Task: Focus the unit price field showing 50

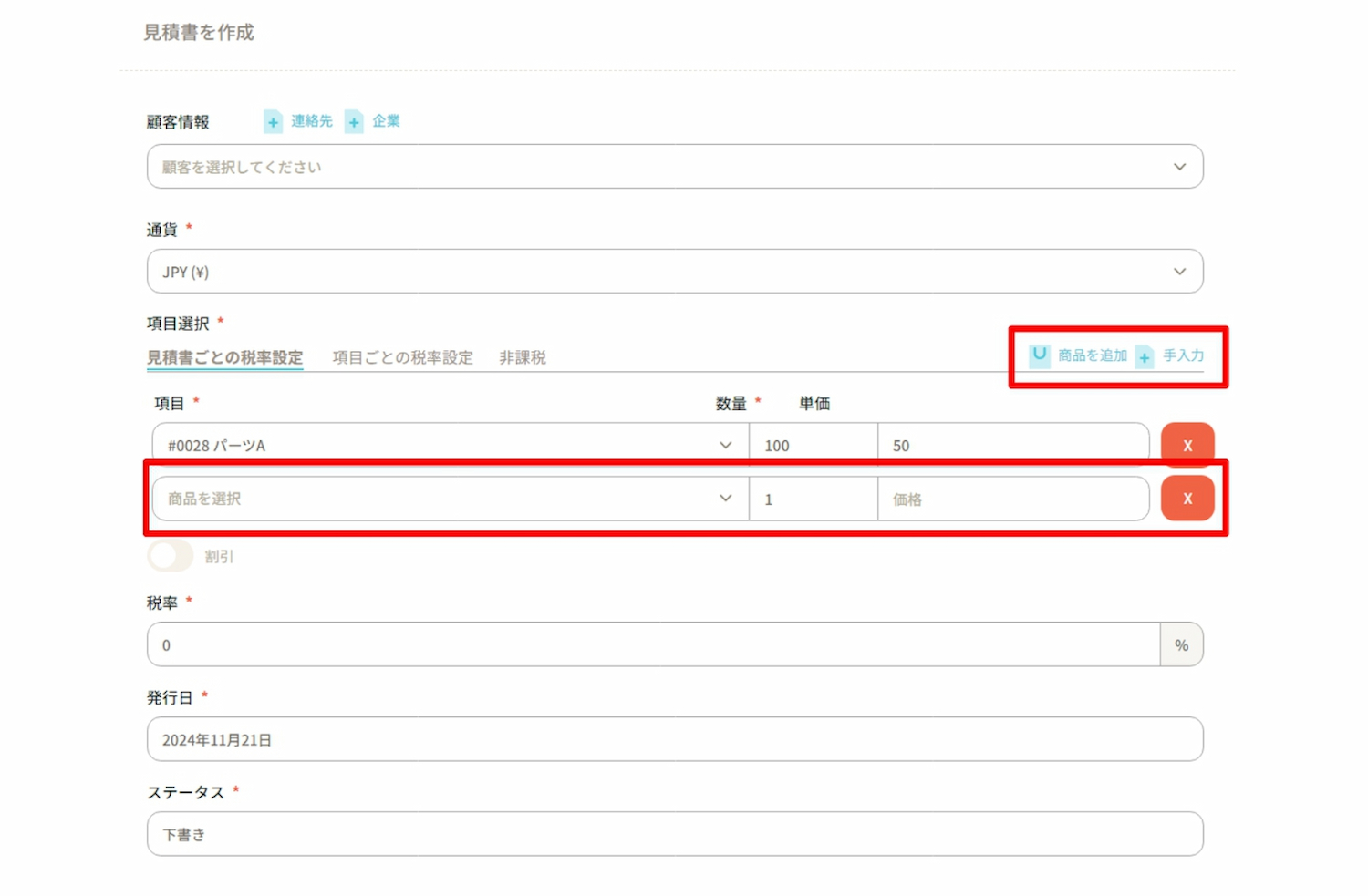Action: [x=1013, y=446]
